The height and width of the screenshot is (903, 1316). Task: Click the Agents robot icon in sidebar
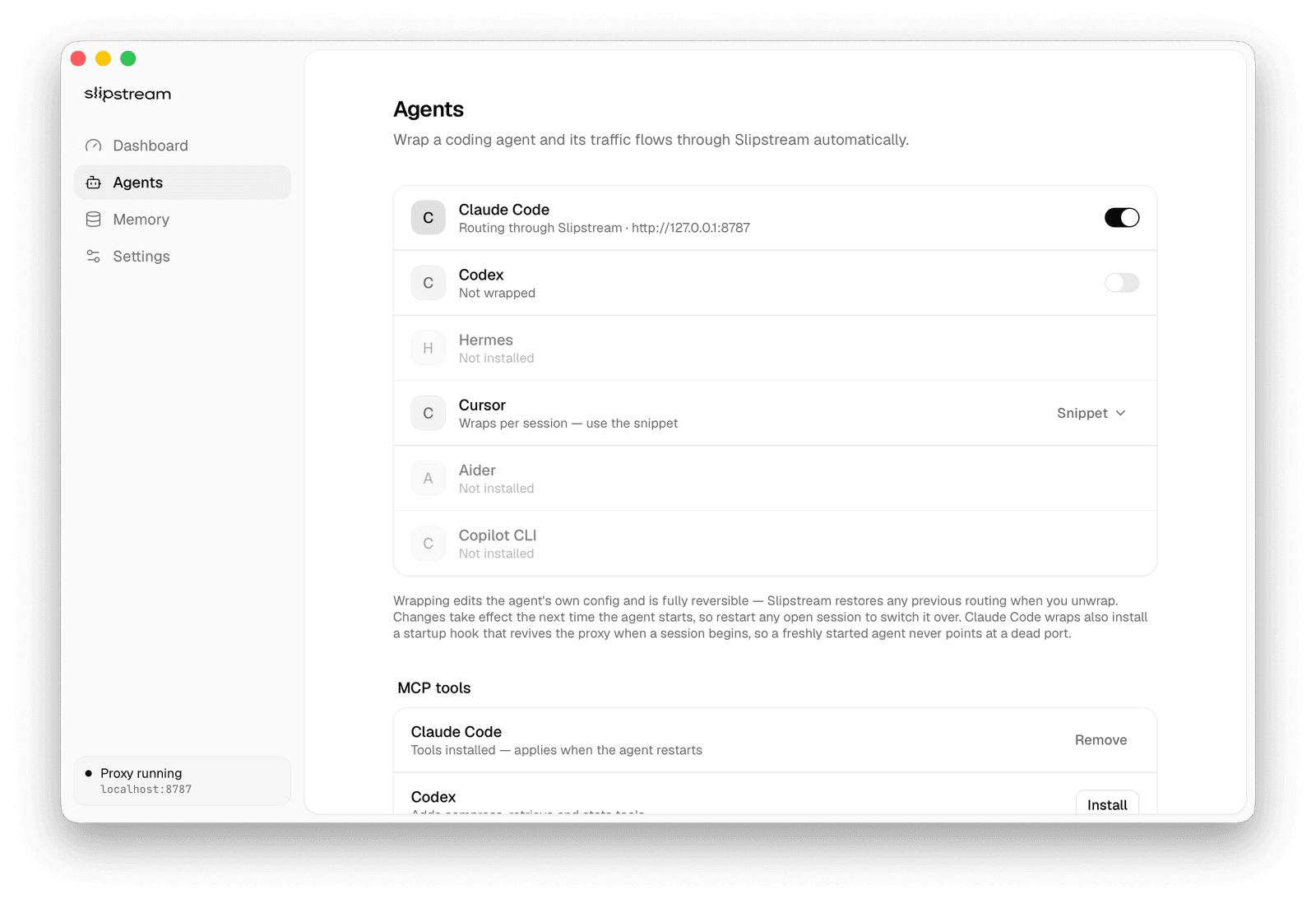tap(94, 183)
